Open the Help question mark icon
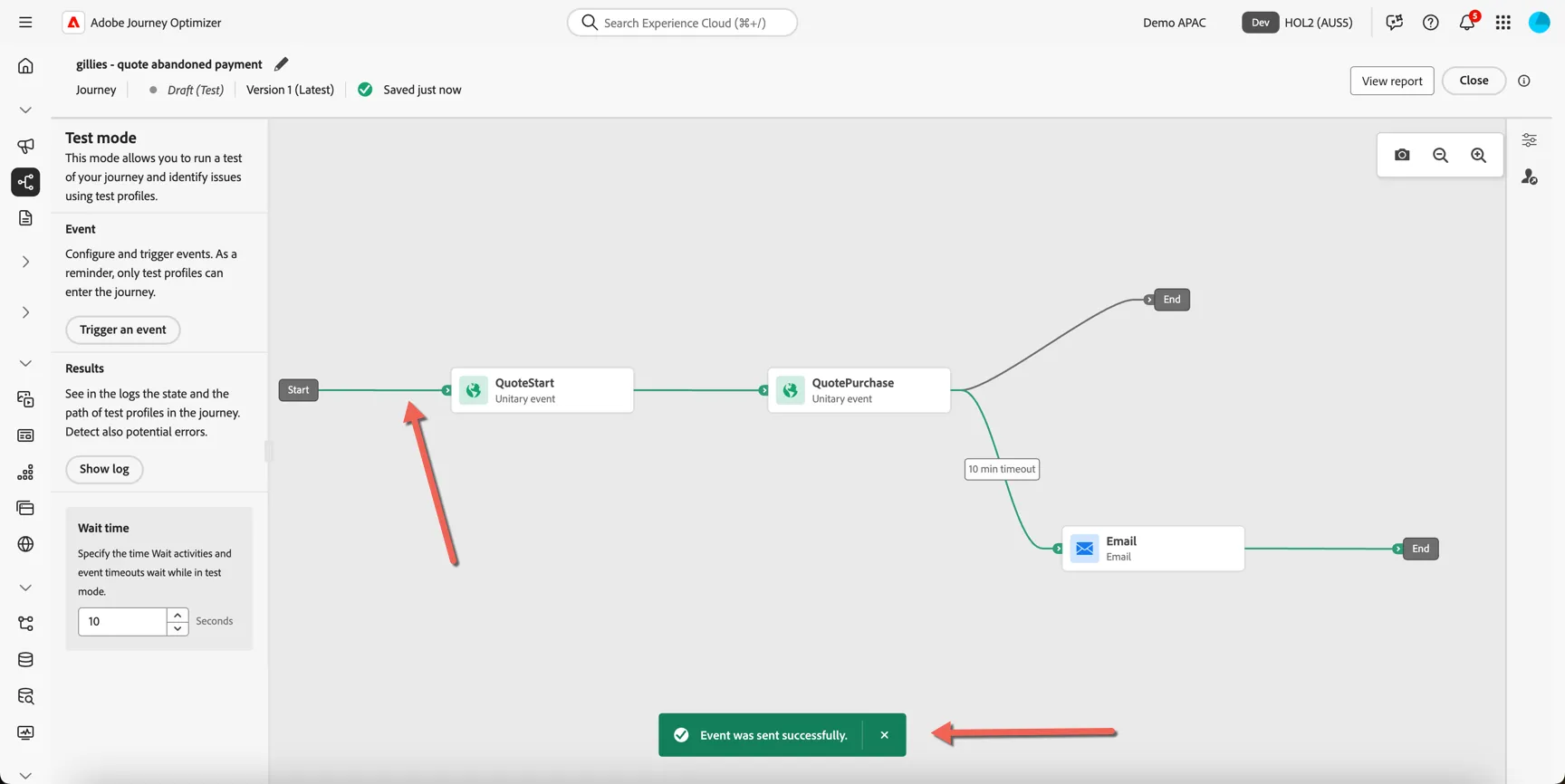The width and height of the screenshot is (1565, 784). [x=1430, y=23]
